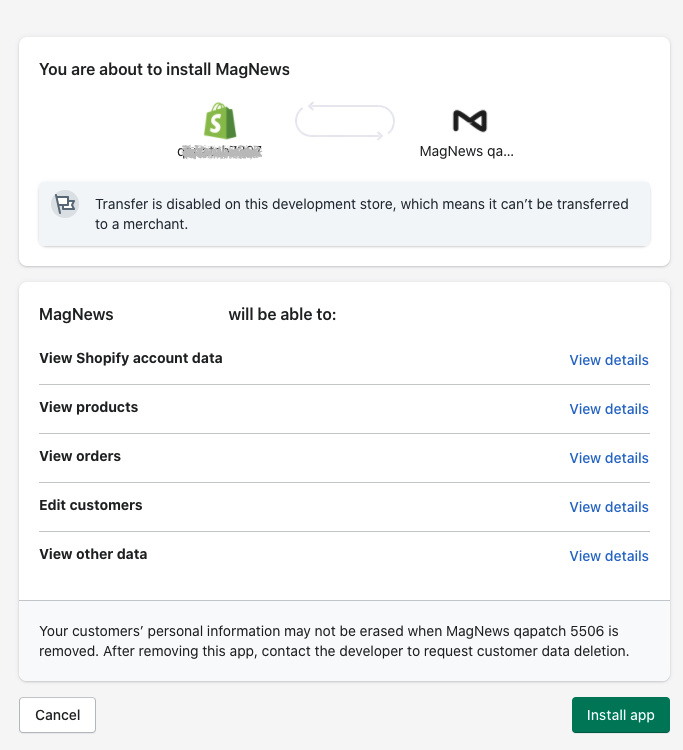The height and width of the screenshot is (750, 683).
Task: View details for Shopify account data
Action: pos(608,360)
